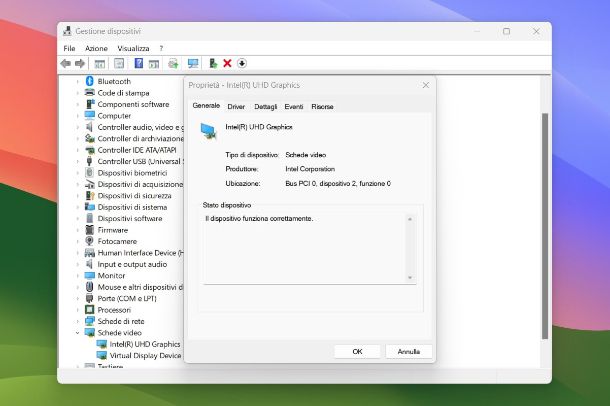
Task: Select the Generale tab
Action: click(206, 105)
